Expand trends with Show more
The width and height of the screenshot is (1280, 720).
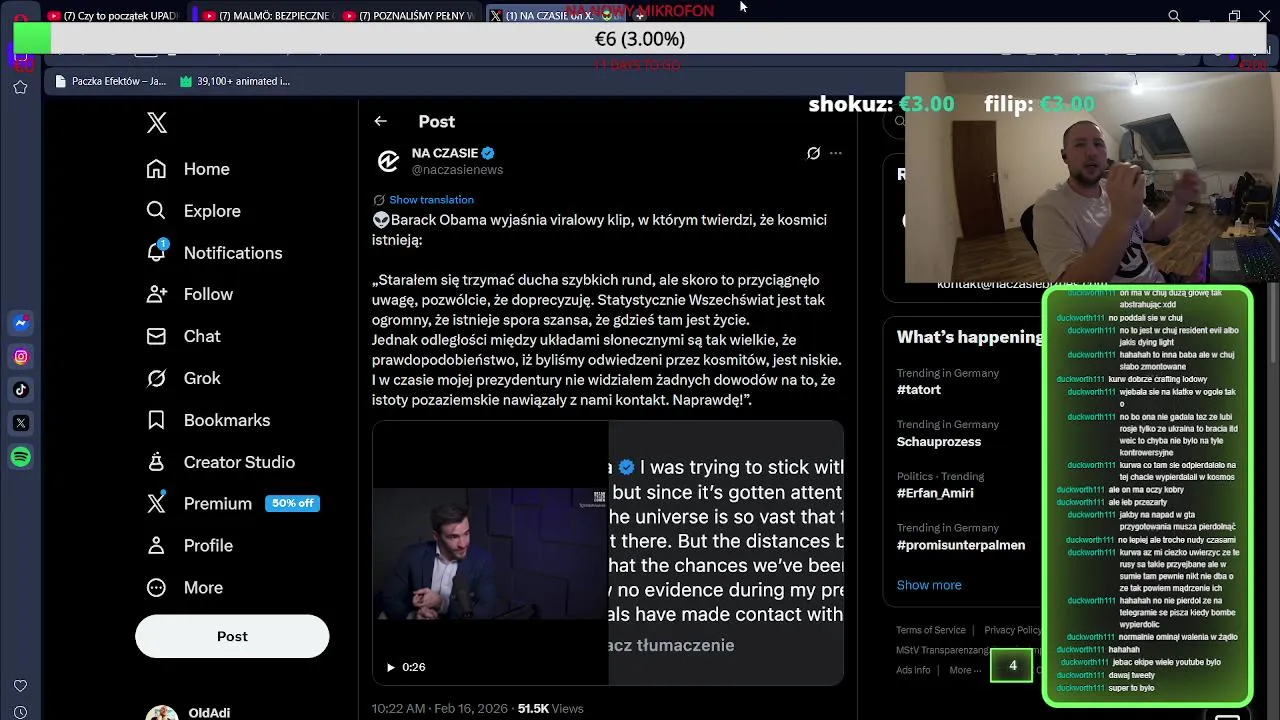[x=929, y=585]
